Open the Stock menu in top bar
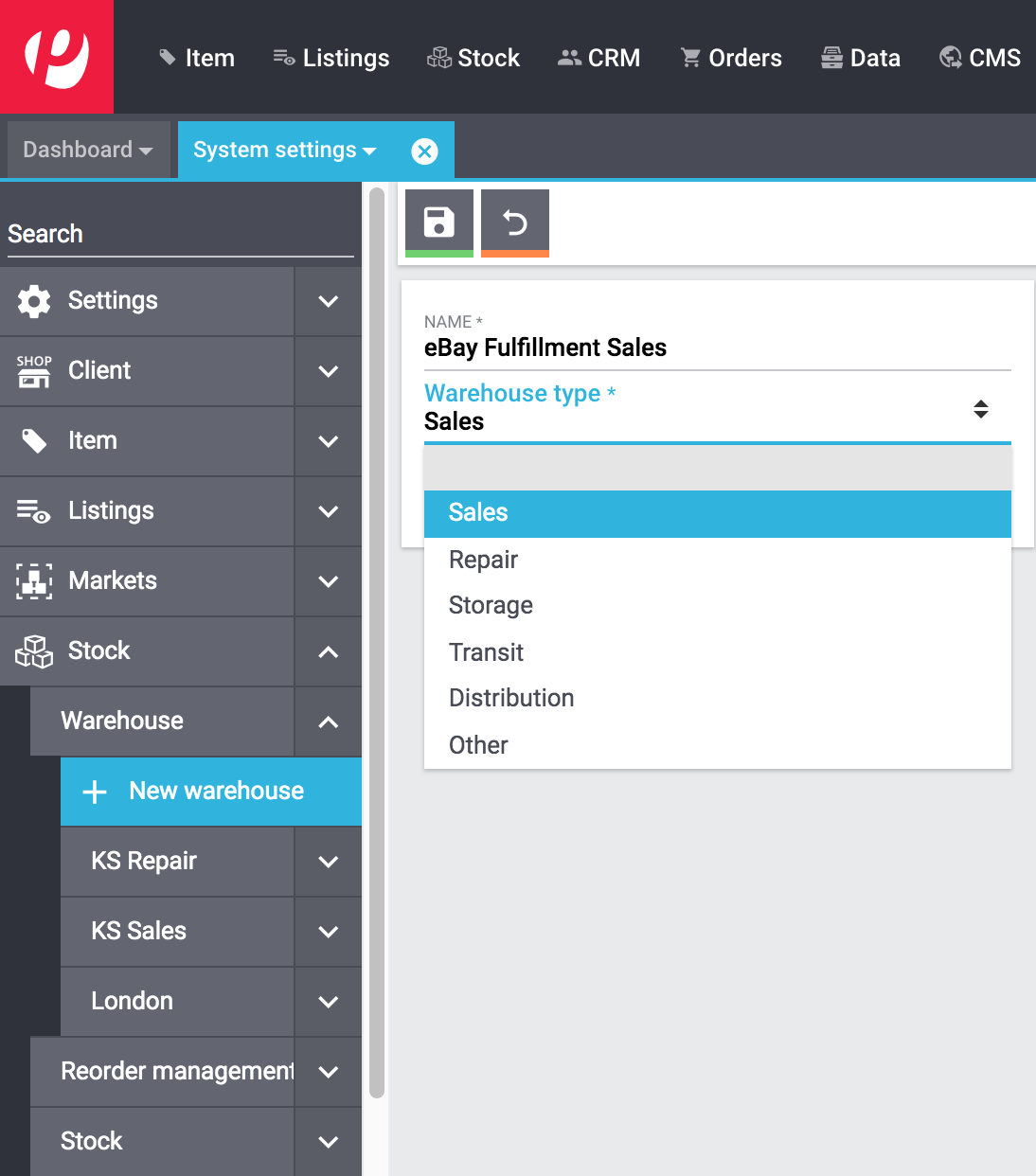 473,58
